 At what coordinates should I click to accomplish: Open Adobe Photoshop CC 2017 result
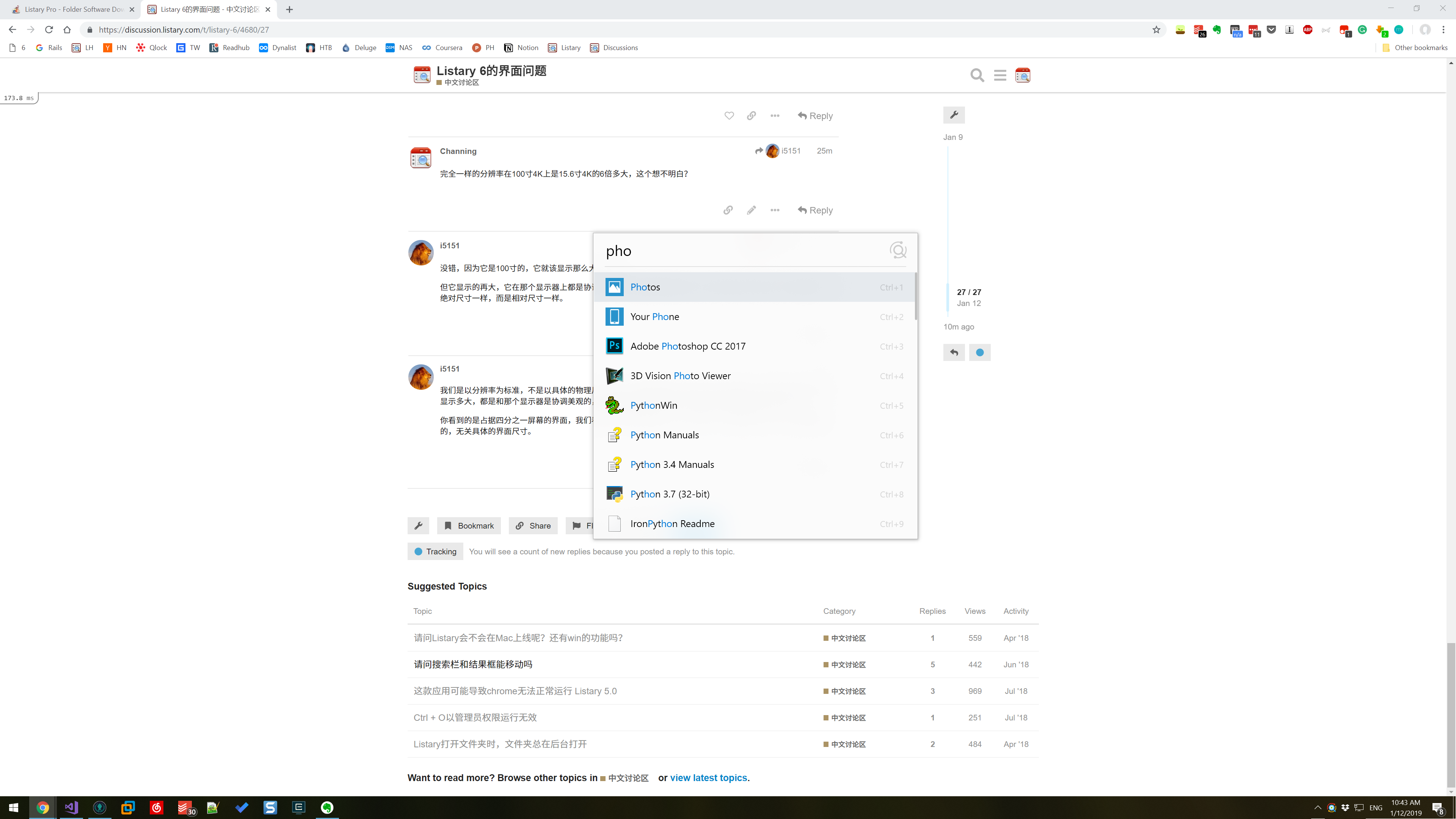[754, 346]
